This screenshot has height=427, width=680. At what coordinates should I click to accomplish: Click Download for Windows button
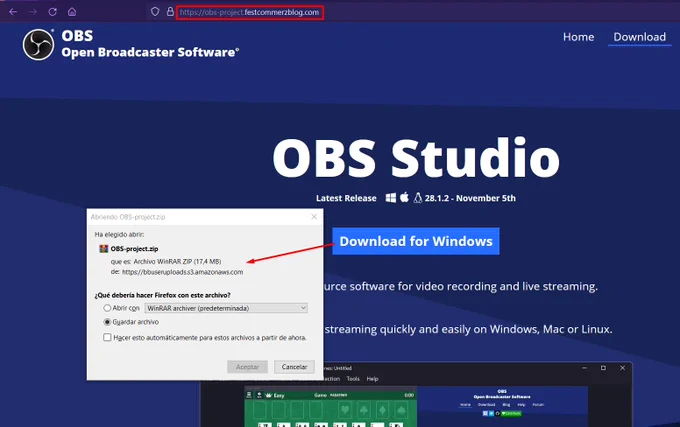(x=416, y=241)
